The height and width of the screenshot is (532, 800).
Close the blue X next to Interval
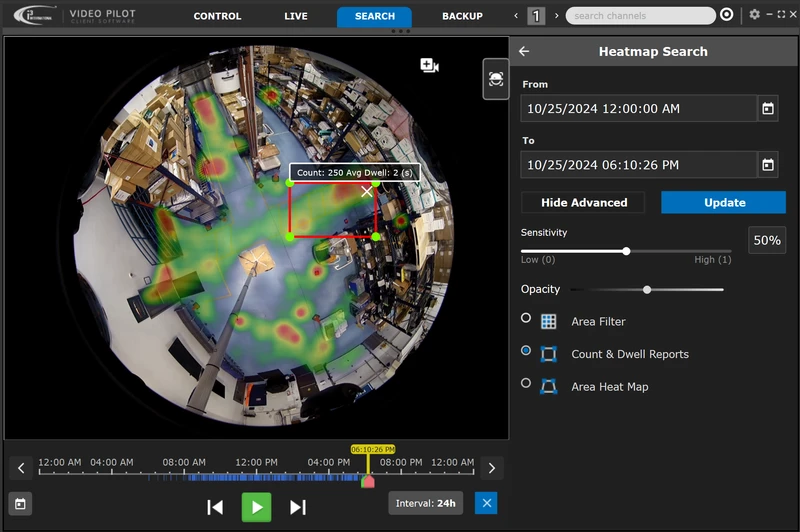click(x=487, y=503)
